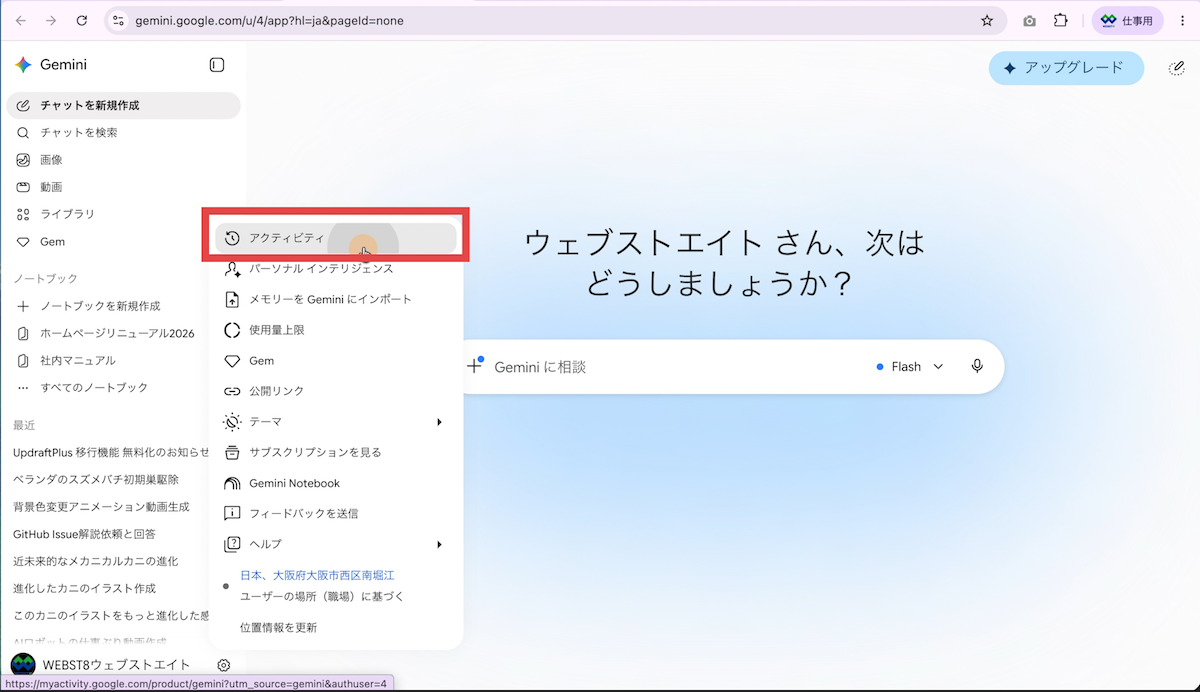Open notebook ホームページリニューアル2026
Viewport: 1200px width, 692px height.
pos(105,333)
